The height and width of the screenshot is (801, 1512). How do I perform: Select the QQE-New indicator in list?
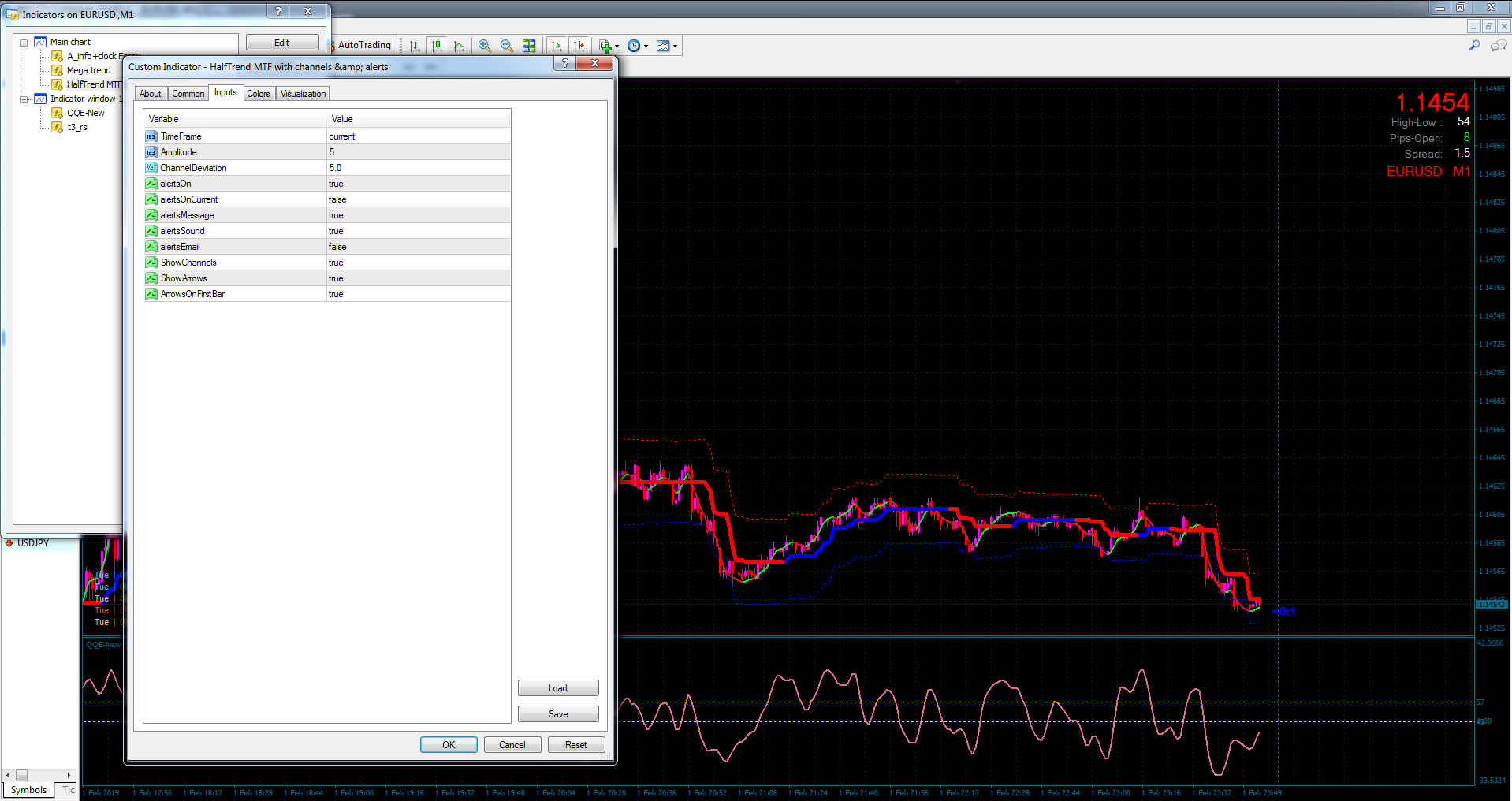85,113
